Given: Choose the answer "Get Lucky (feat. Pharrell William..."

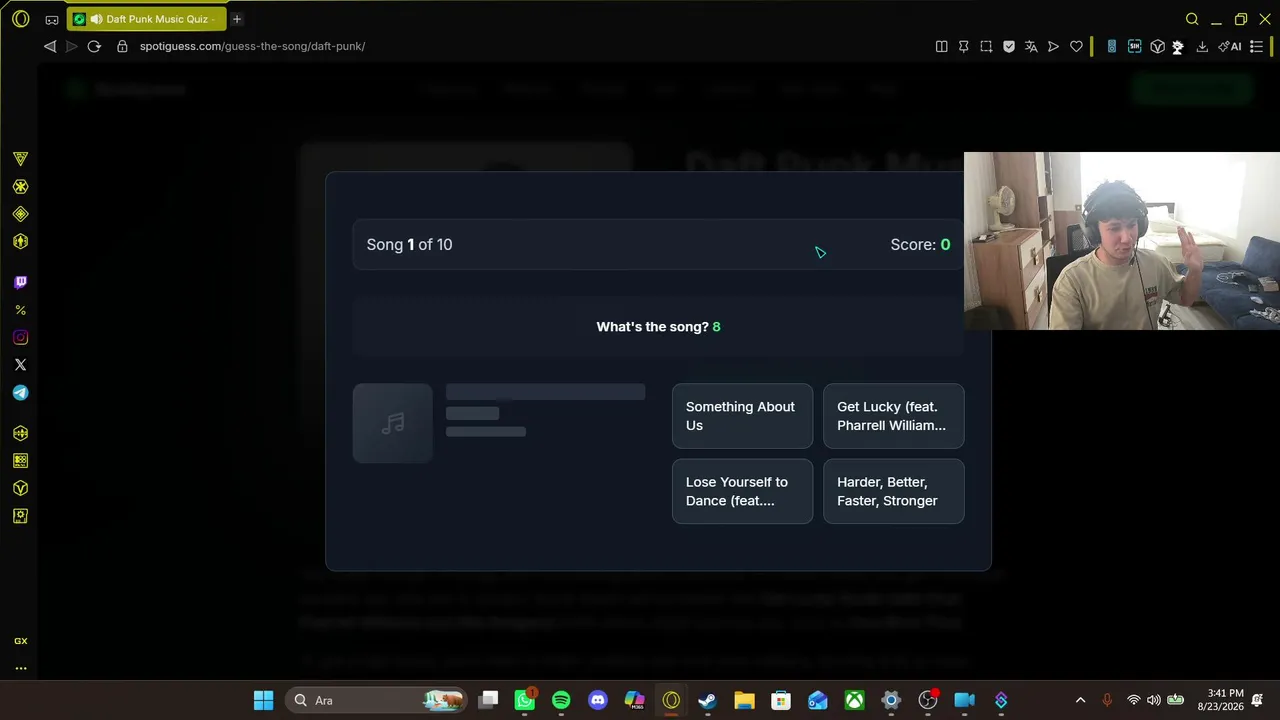Looking at the screenshot, I should tap(893, 416).
